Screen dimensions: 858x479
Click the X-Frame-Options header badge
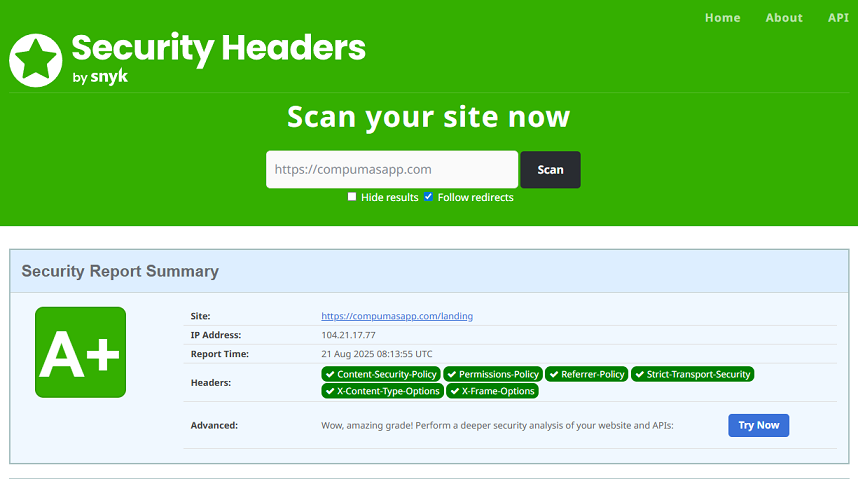[x=492, y=391]
